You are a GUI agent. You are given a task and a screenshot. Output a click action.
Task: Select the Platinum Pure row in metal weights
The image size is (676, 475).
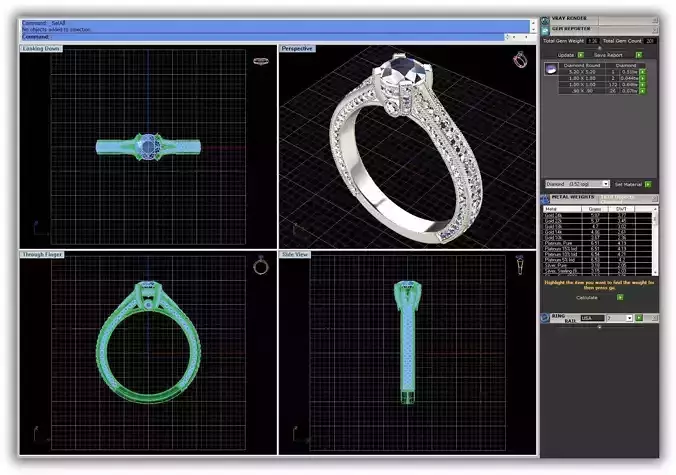tap(597, 243)
